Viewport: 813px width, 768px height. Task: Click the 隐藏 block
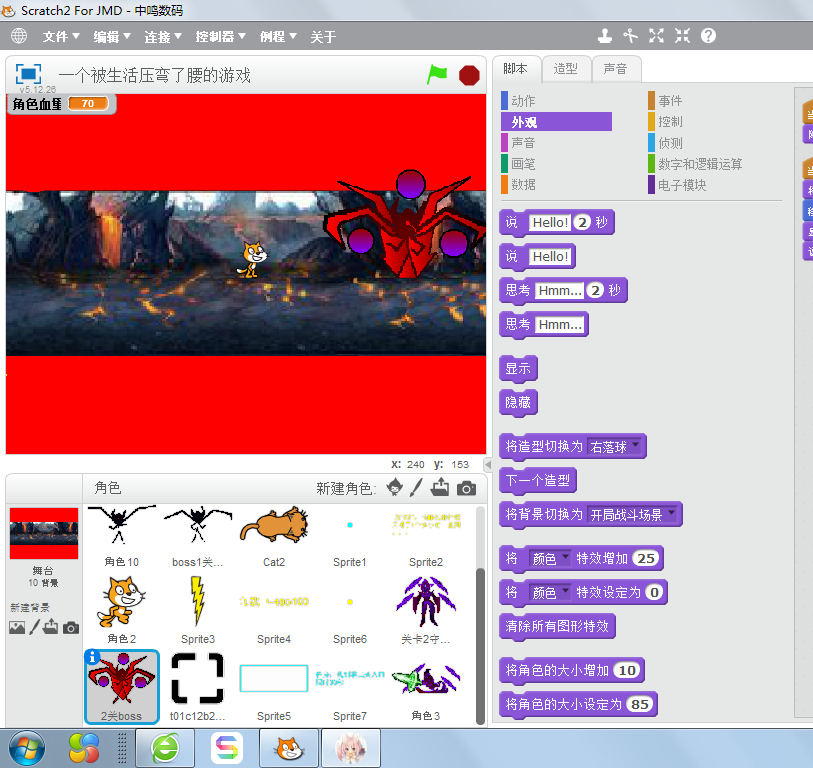click(x=518, y=402)
